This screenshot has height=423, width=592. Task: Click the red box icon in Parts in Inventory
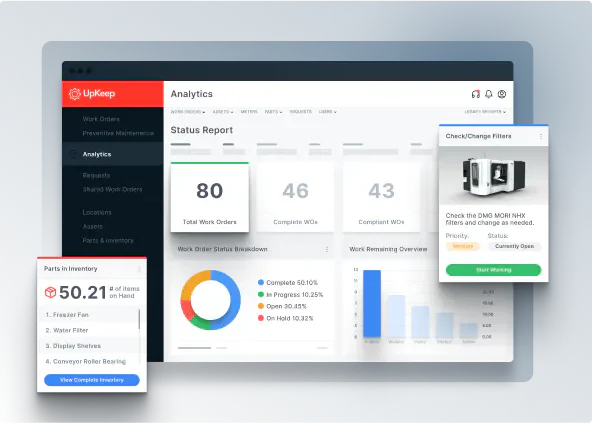click(x=51, y=292)
